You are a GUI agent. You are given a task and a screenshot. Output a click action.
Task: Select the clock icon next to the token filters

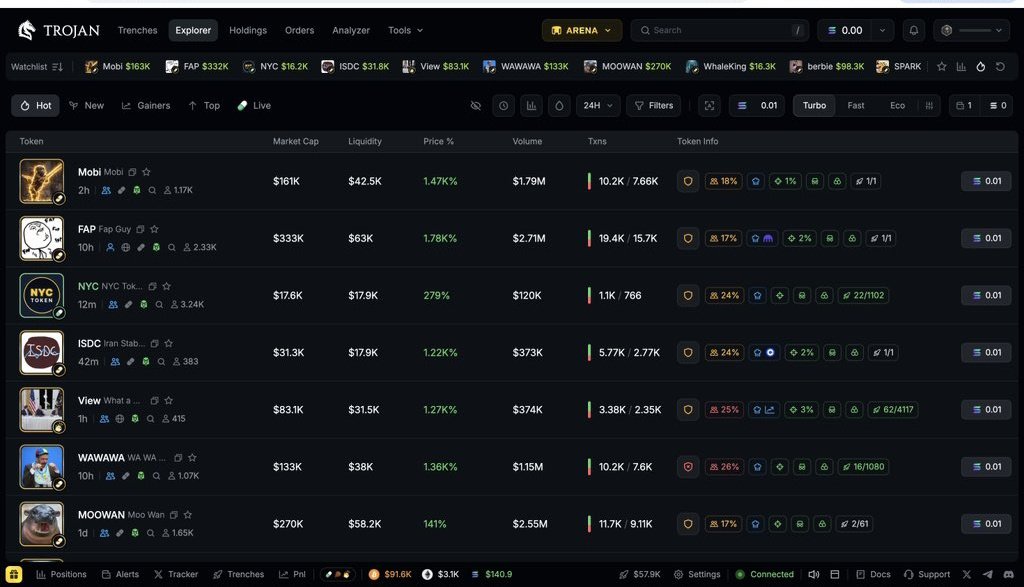(x=503, y=105)
